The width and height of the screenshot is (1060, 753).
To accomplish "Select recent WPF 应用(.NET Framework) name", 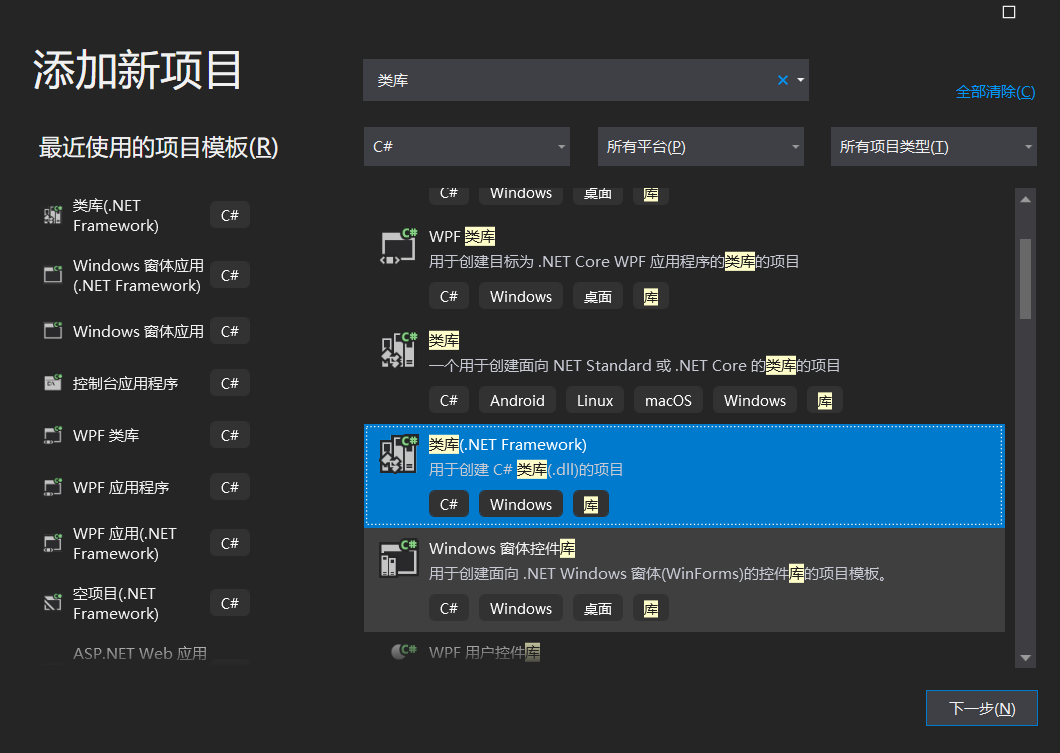I will pyautogui.click(x=124, y=543).
